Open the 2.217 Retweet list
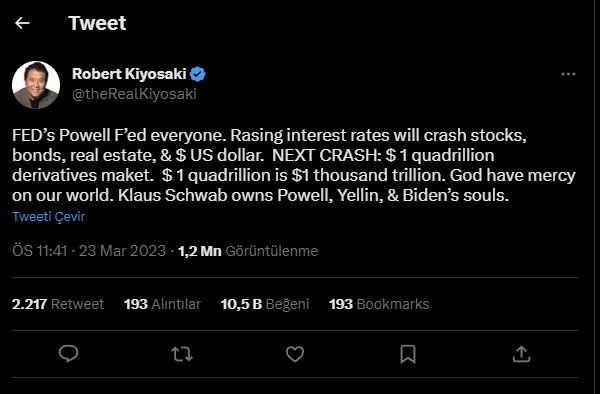600x394 pixels. tap(58, 304)
